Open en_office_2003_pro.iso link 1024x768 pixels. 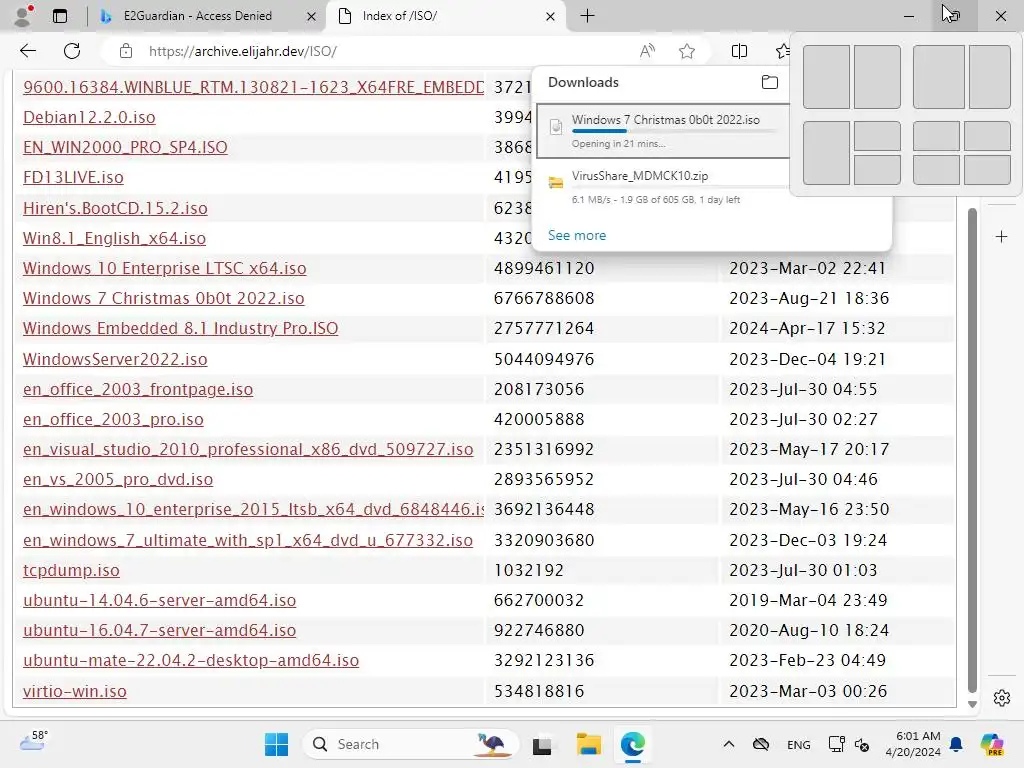pyautogui.click(x=113, y=419)
